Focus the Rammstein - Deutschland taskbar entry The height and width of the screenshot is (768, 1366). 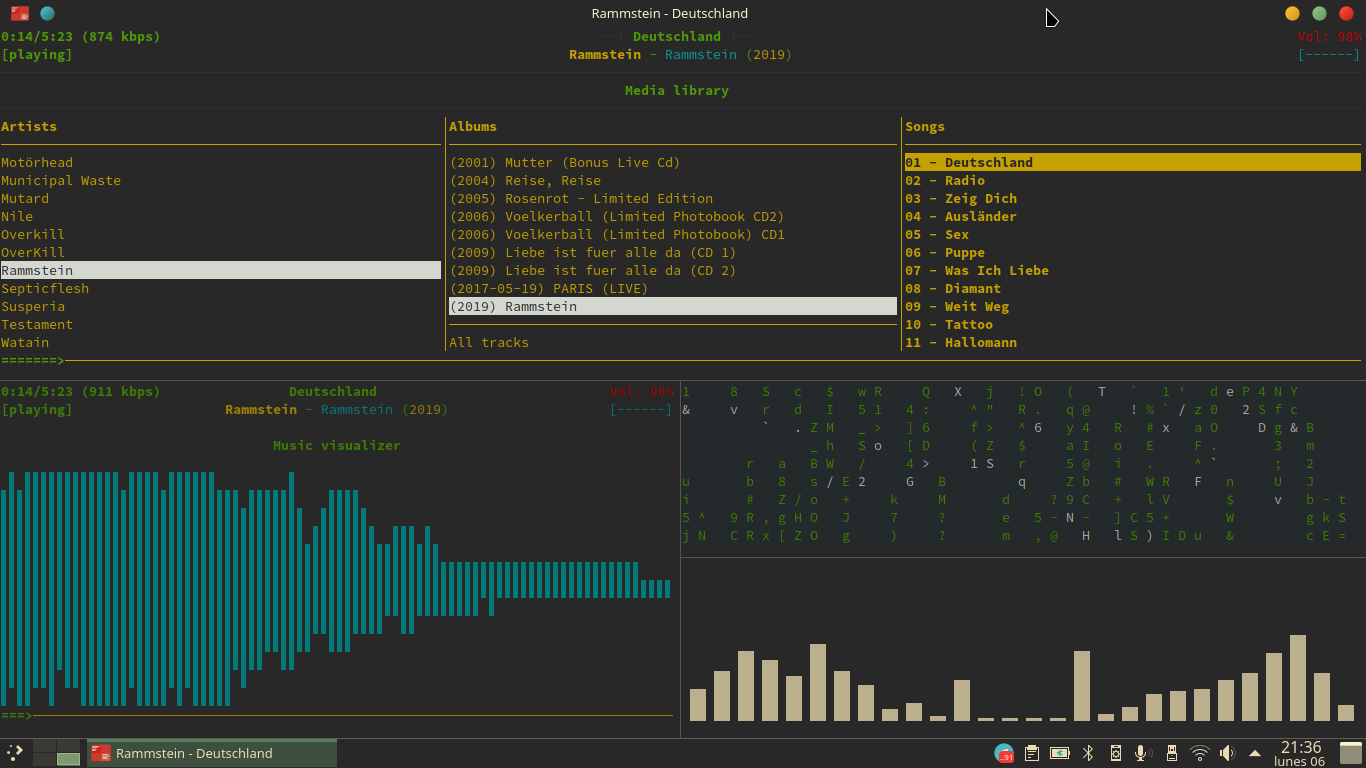point(212,753)
